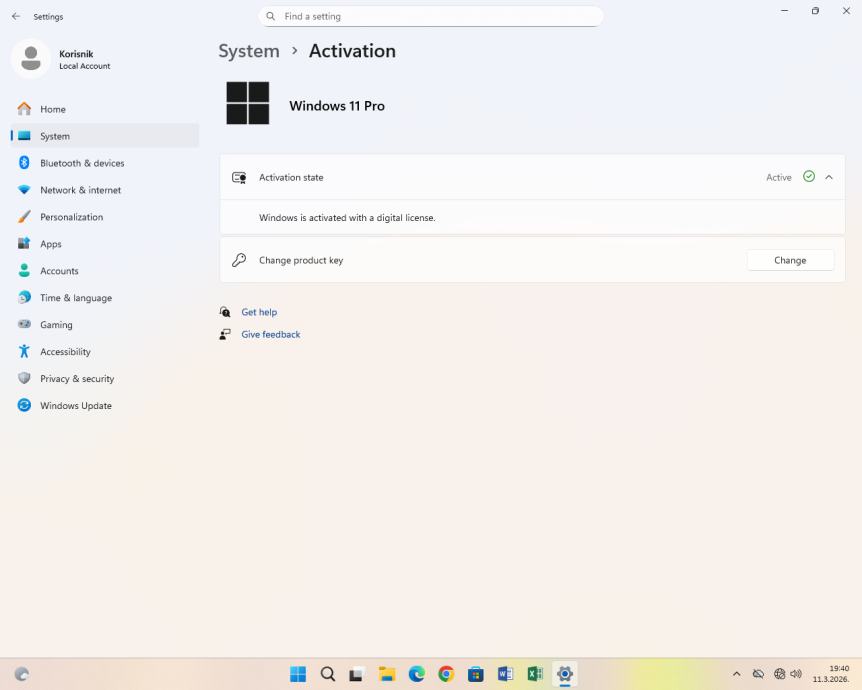
Task: Open Bluetooth & devices settings
Action: [104, 163]
